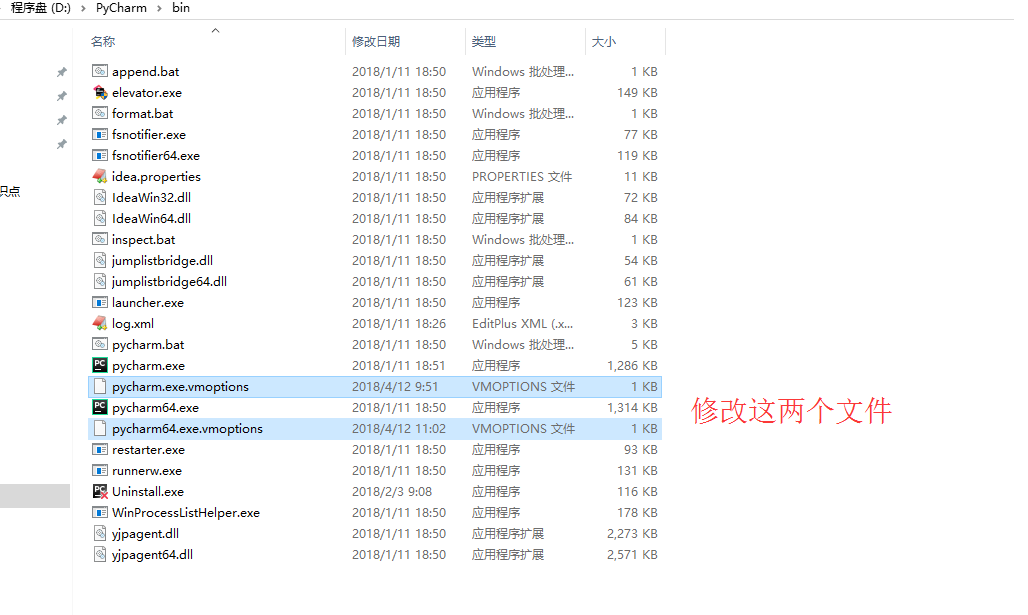This screenshot has width=1028, height=615.
Task: Select the pycharm.exe PC logo icon
Action: [100, 365]
